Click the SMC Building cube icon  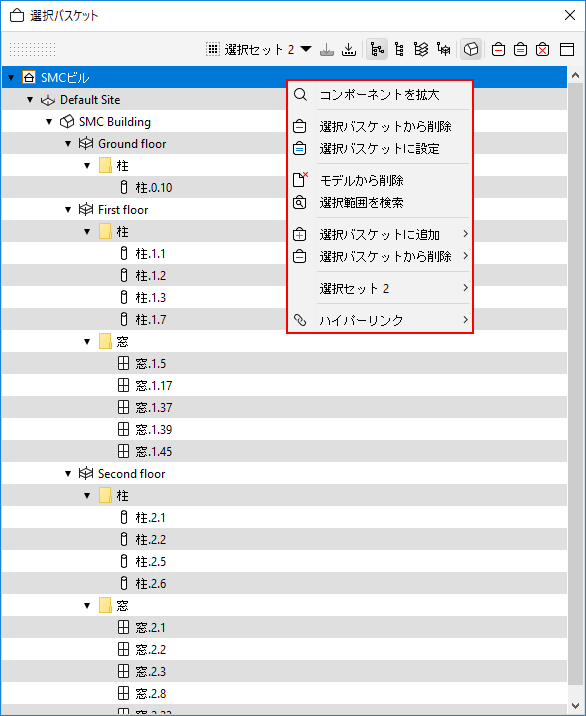pyautogui.click(x=67, y=121)
